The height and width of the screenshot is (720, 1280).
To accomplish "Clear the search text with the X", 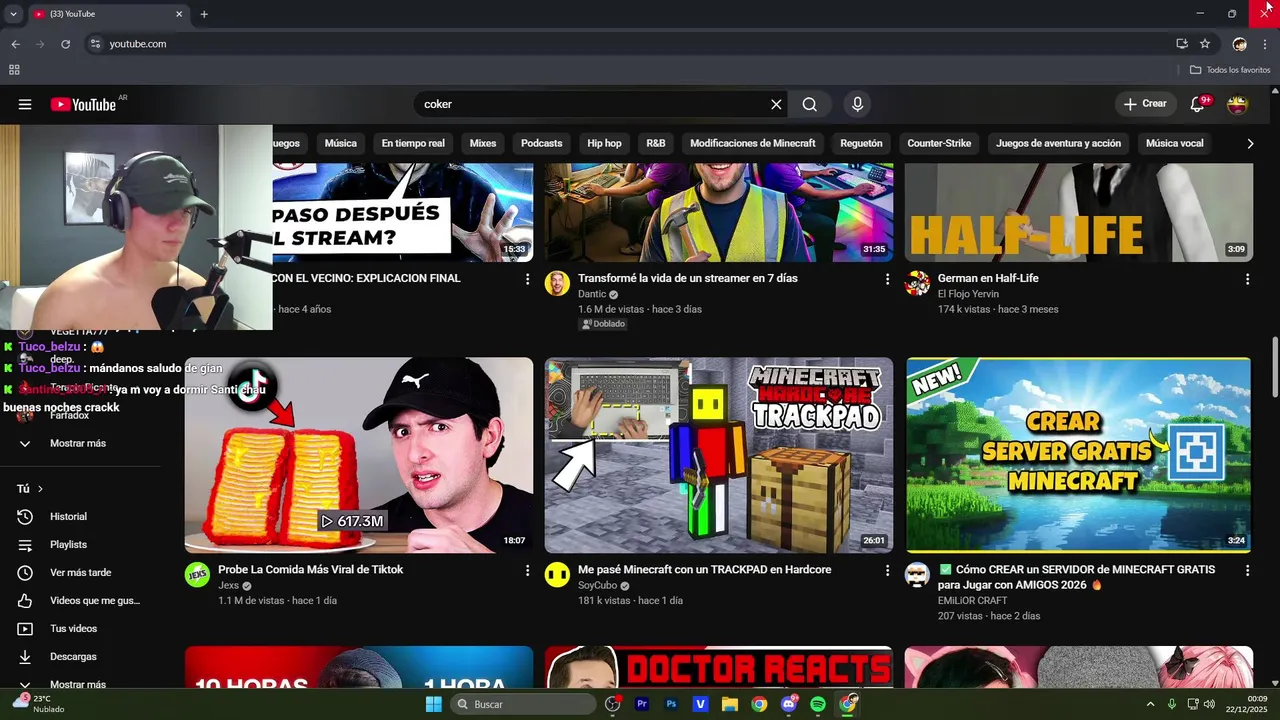I will pos(776,104).
